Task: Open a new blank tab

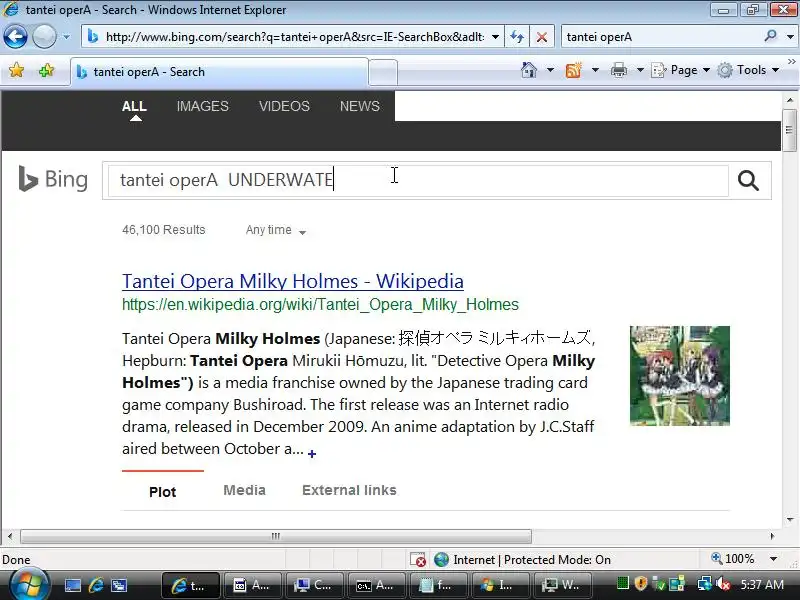Action: [383, 72]
